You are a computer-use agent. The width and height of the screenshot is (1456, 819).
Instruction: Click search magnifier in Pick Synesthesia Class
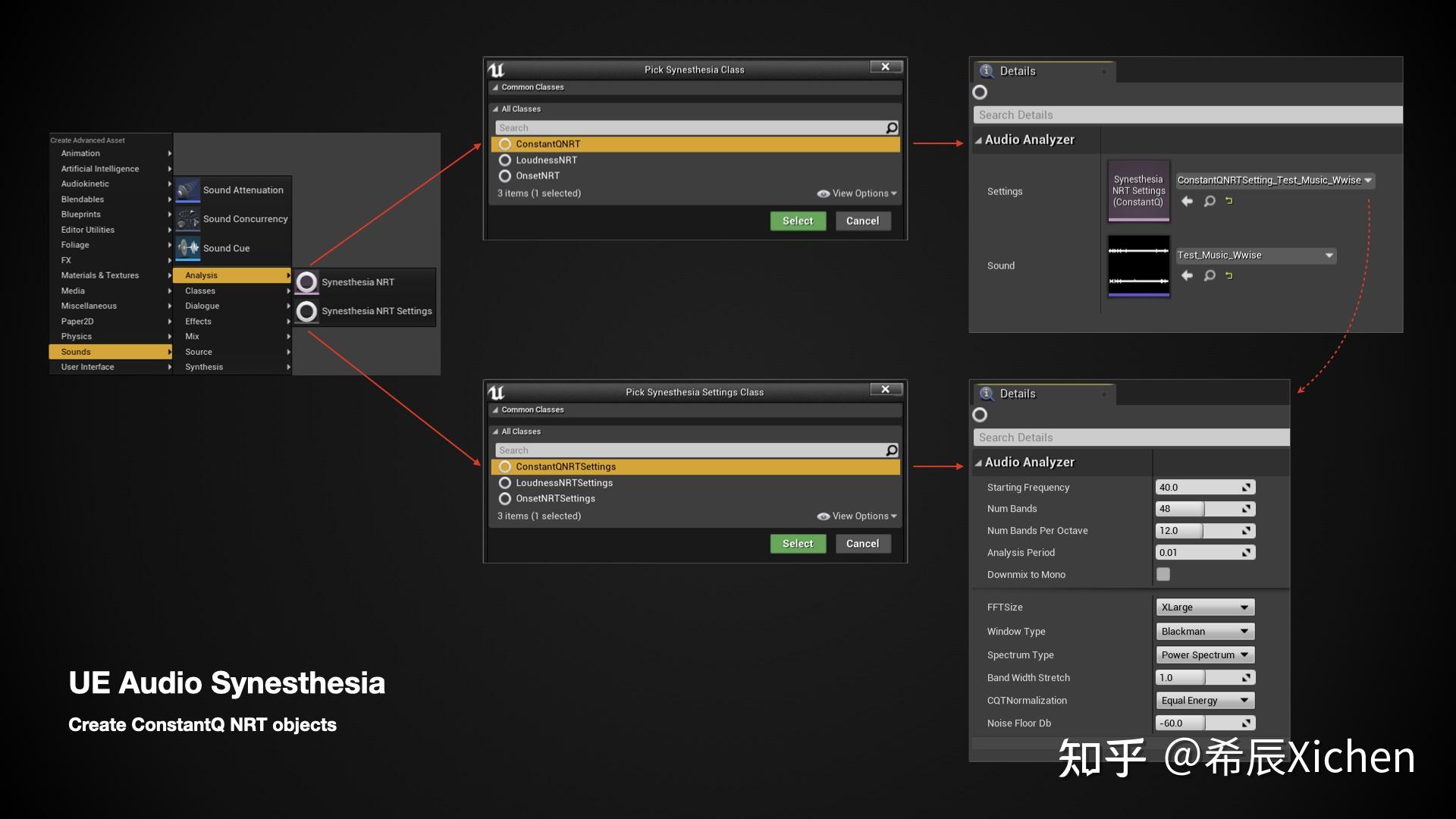pos(892,128)
